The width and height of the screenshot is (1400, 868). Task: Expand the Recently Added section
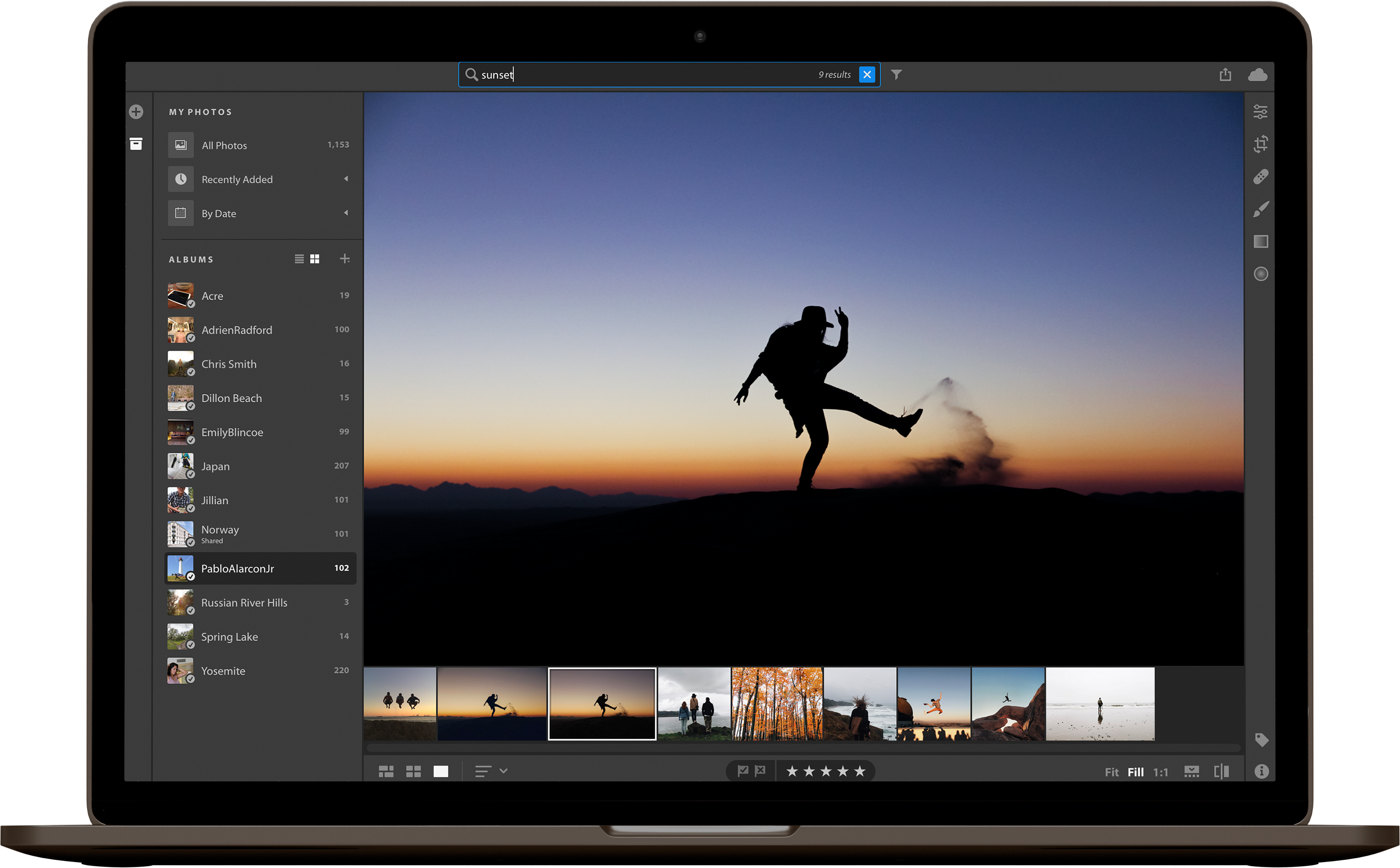coord(346,179)
